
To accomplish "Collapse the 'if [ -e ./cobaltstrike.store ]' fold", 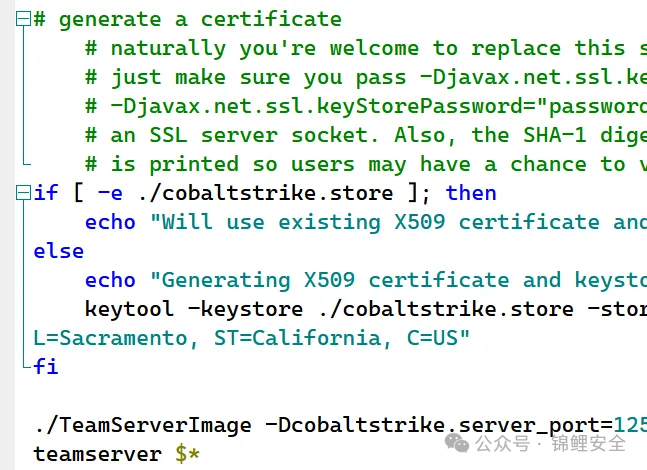I will point(23,193).
